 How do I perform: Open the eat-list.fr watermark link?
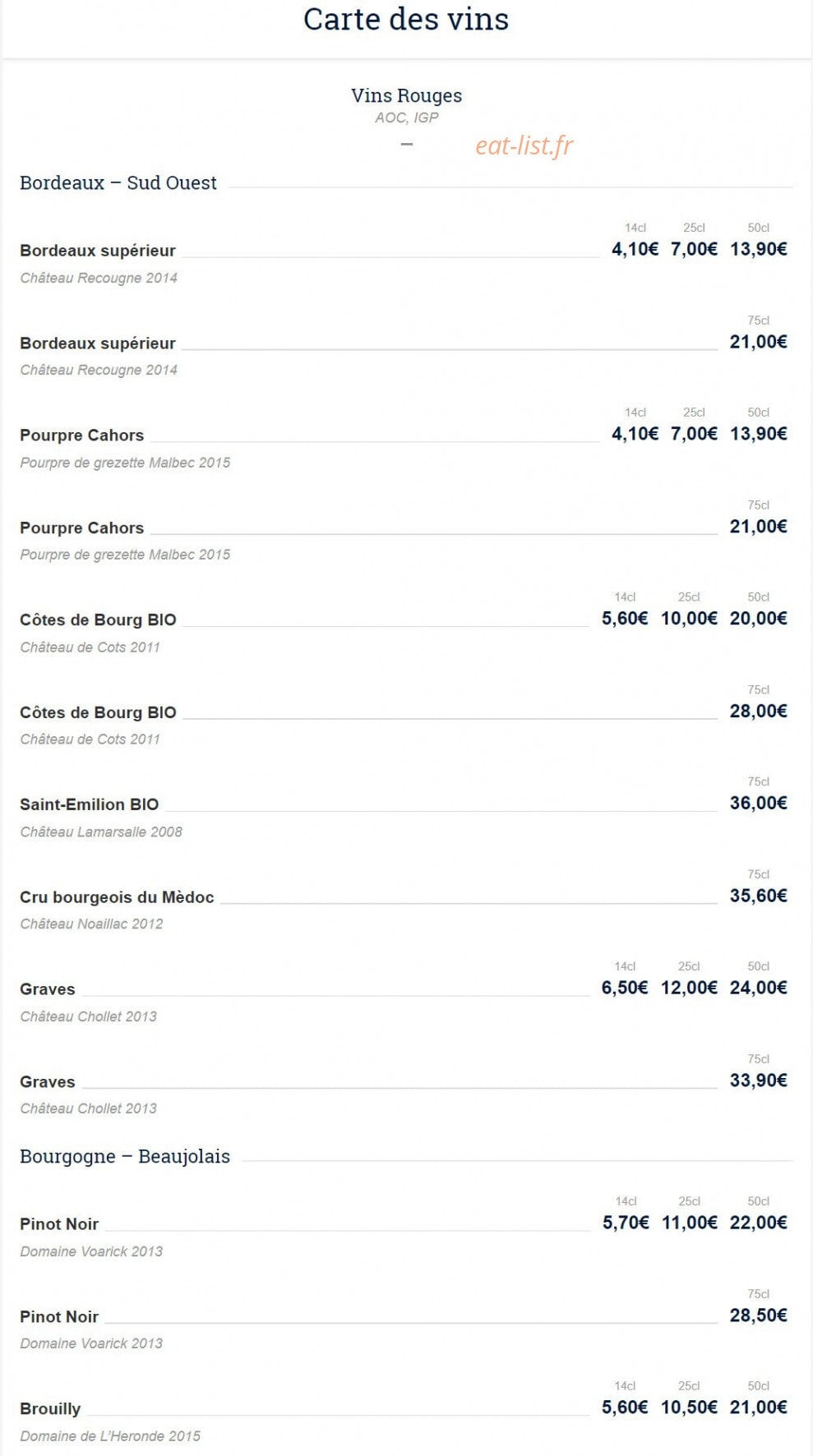(x=524, y=145)
